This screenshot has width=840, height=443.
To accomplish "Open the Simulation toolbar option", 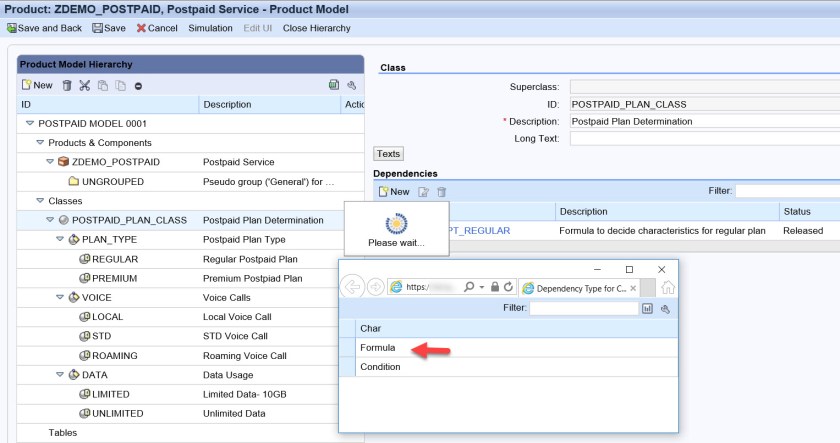I will point(210,28).
